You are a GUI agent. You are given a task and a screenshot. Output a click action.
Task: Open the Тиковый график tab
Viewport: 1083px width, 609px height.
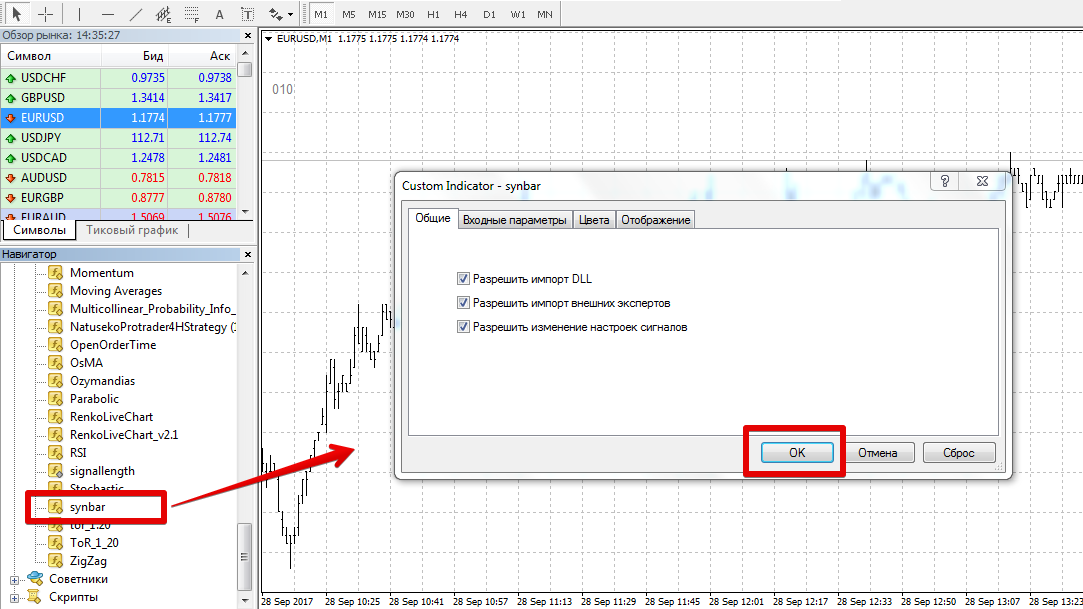(x=132, y=230)
